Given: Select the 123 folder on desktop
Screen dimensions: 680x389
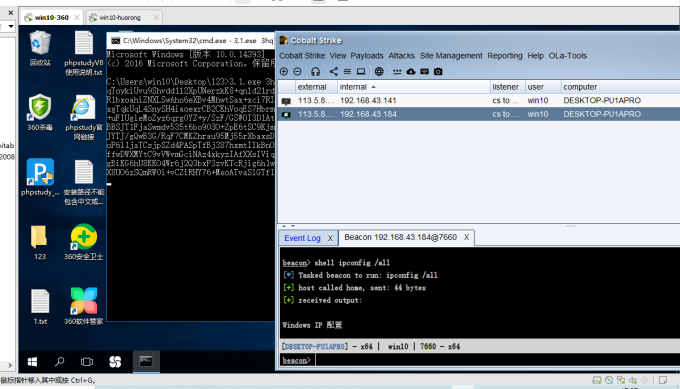Looking at the screenshot, I should coord(40,242).
